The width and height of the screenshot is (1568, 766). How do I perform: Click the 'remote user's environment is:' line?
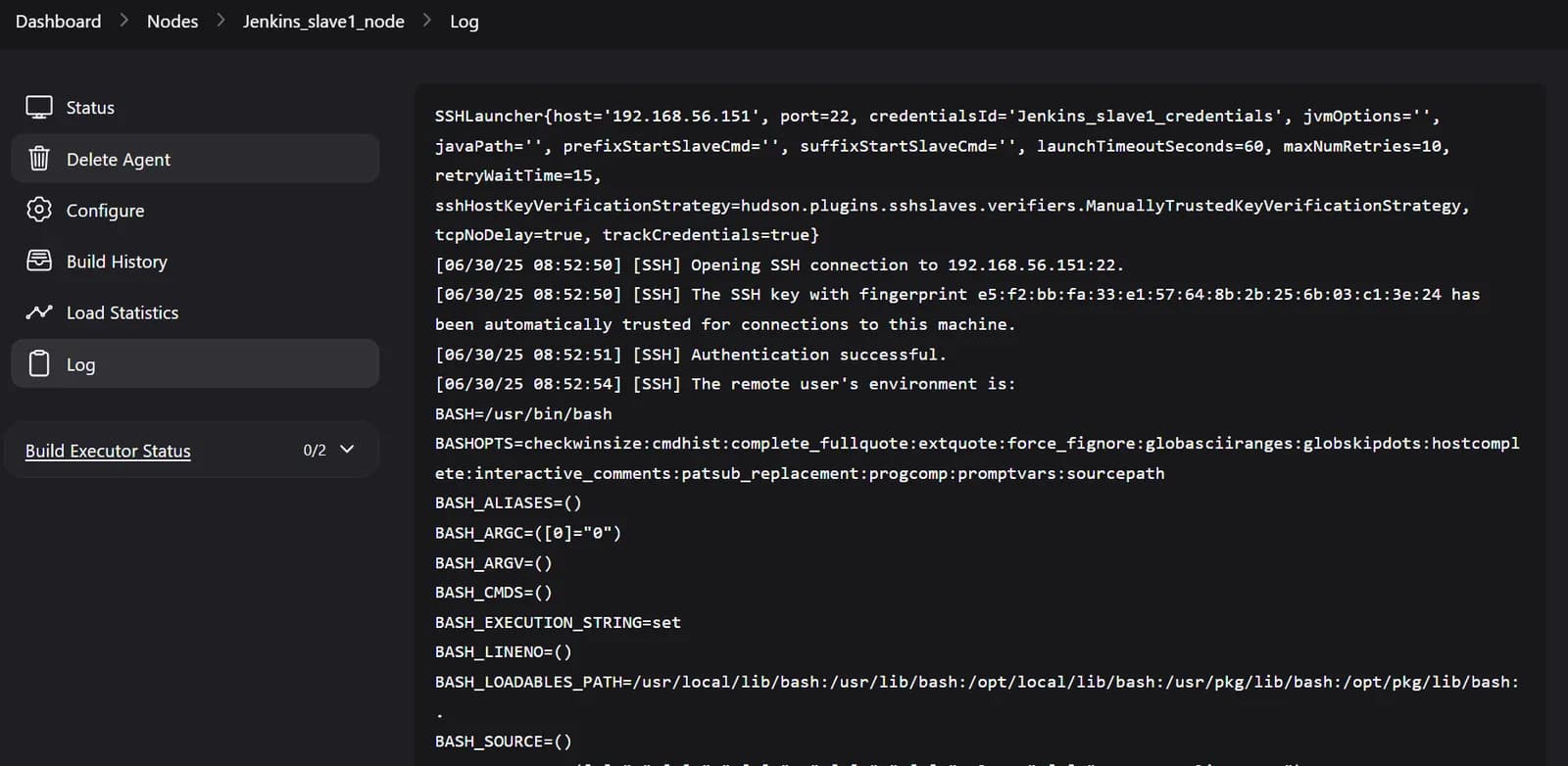point(725,384)
